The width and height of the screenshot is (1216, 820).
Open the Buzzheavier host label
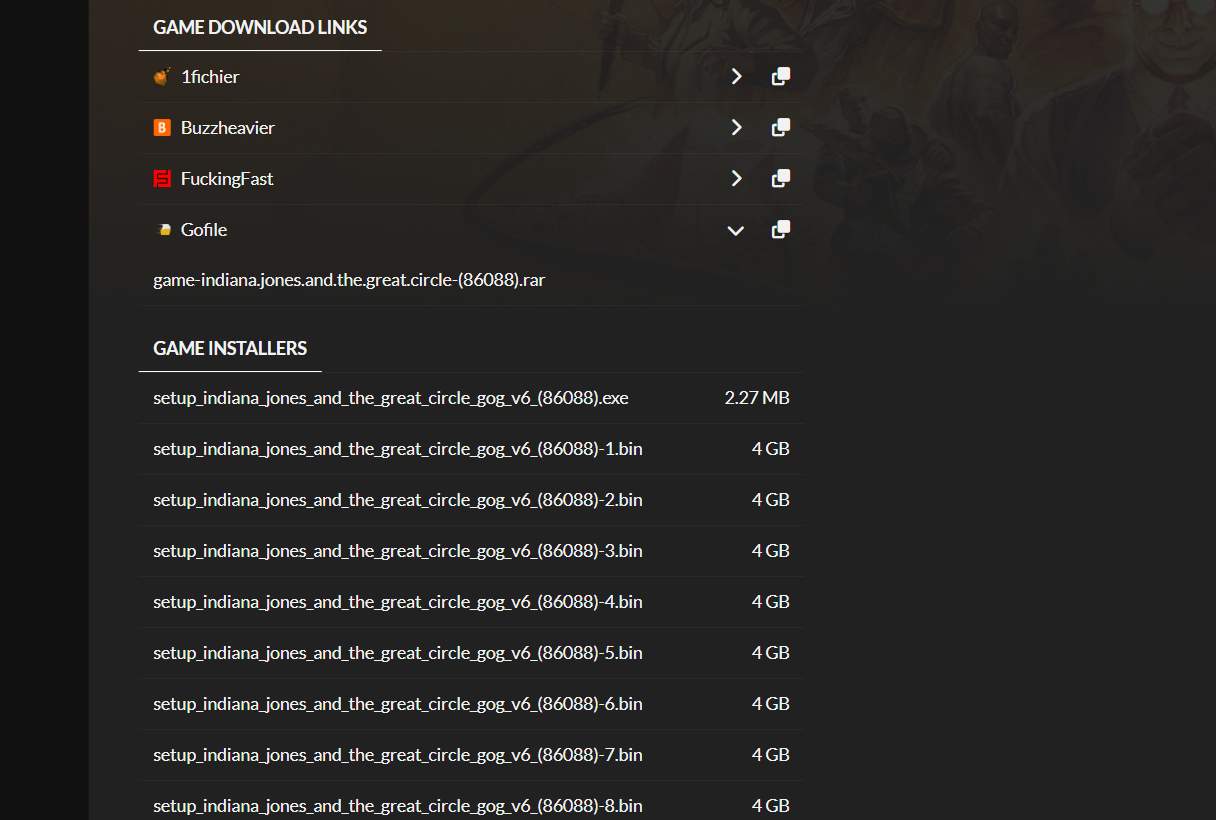[228, 128]
